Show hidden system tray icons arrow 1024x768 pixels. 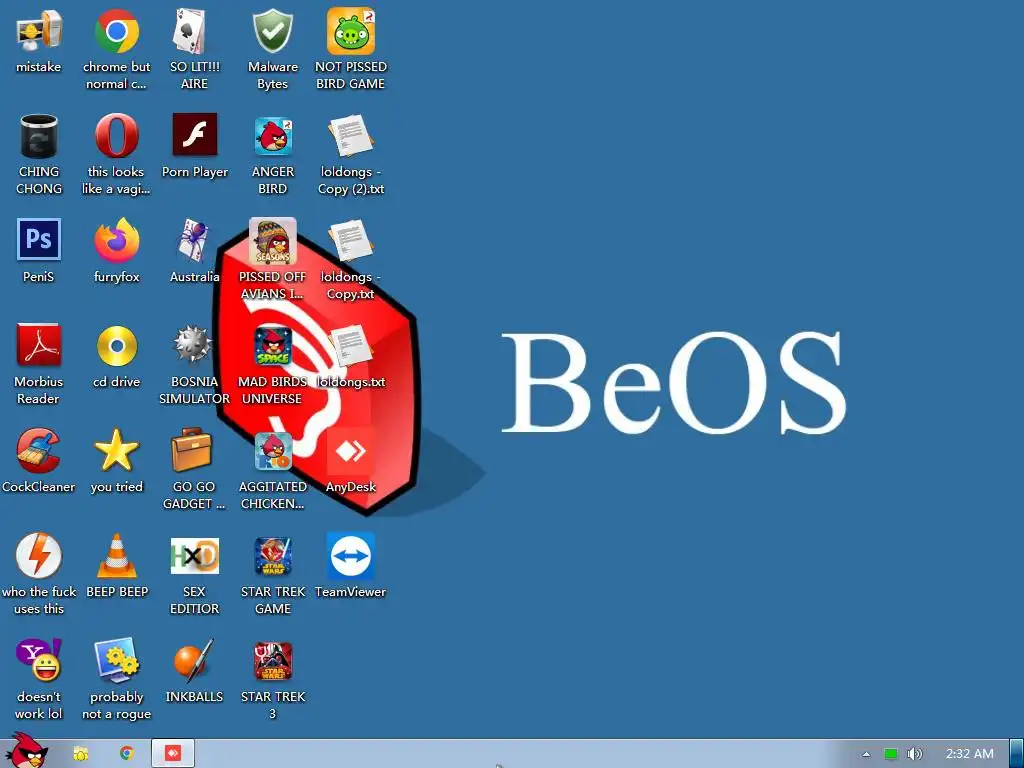tap(866, 754)
